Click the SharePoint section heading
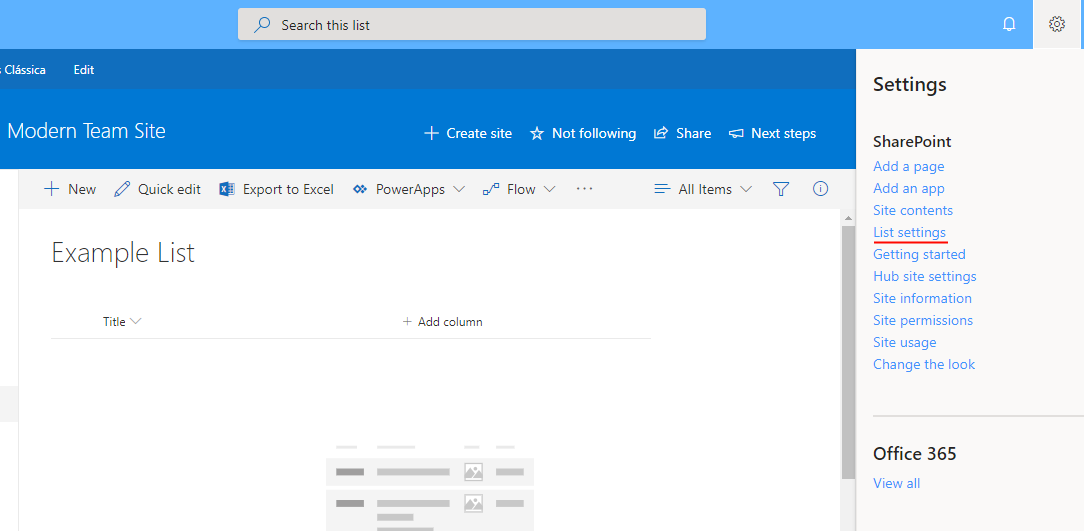The height and width of the screenshot is (531, 1084). 912,142
